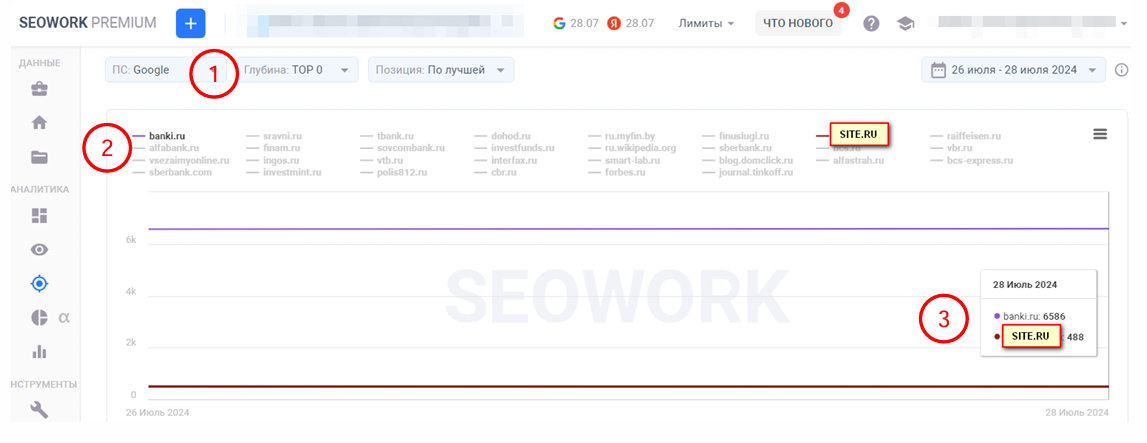Toggle investmint.ru series in legend

tap(283, 173)
